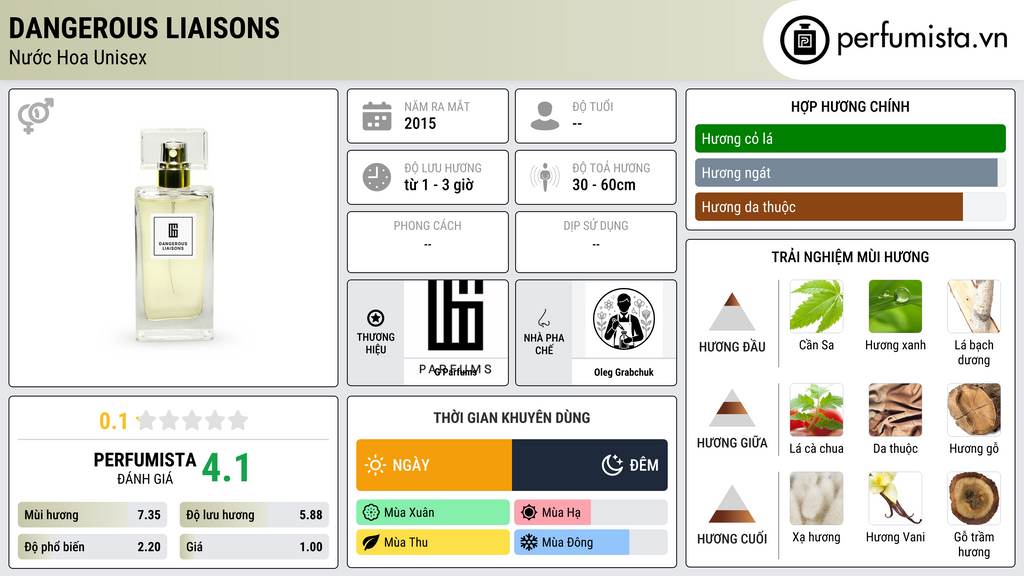
Task: Click the Mùa Xuân season bar
Action: coord(433,513)
